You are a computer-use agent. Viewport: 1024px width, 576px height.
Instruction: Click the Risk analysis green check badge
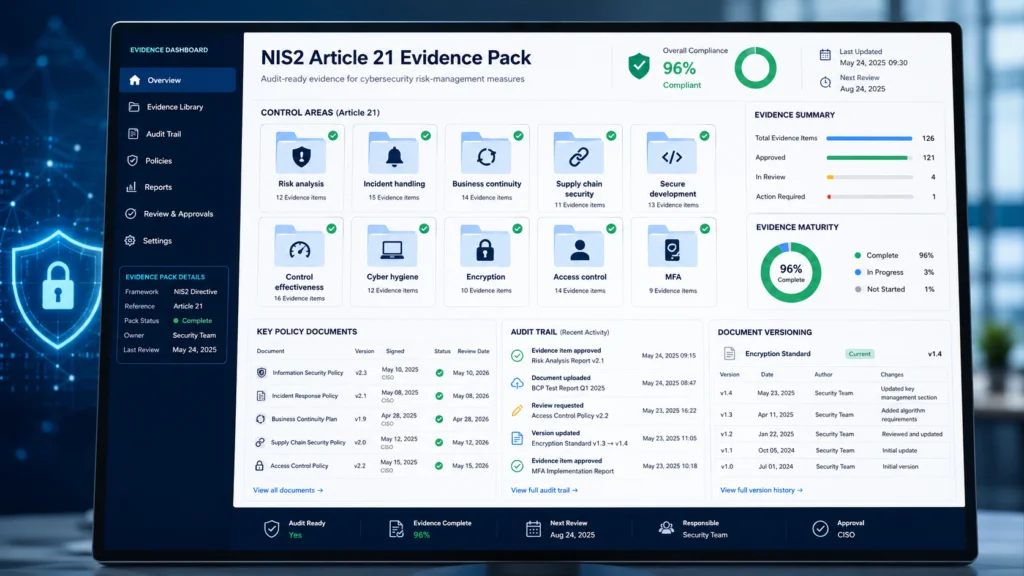tap(333, 135)
